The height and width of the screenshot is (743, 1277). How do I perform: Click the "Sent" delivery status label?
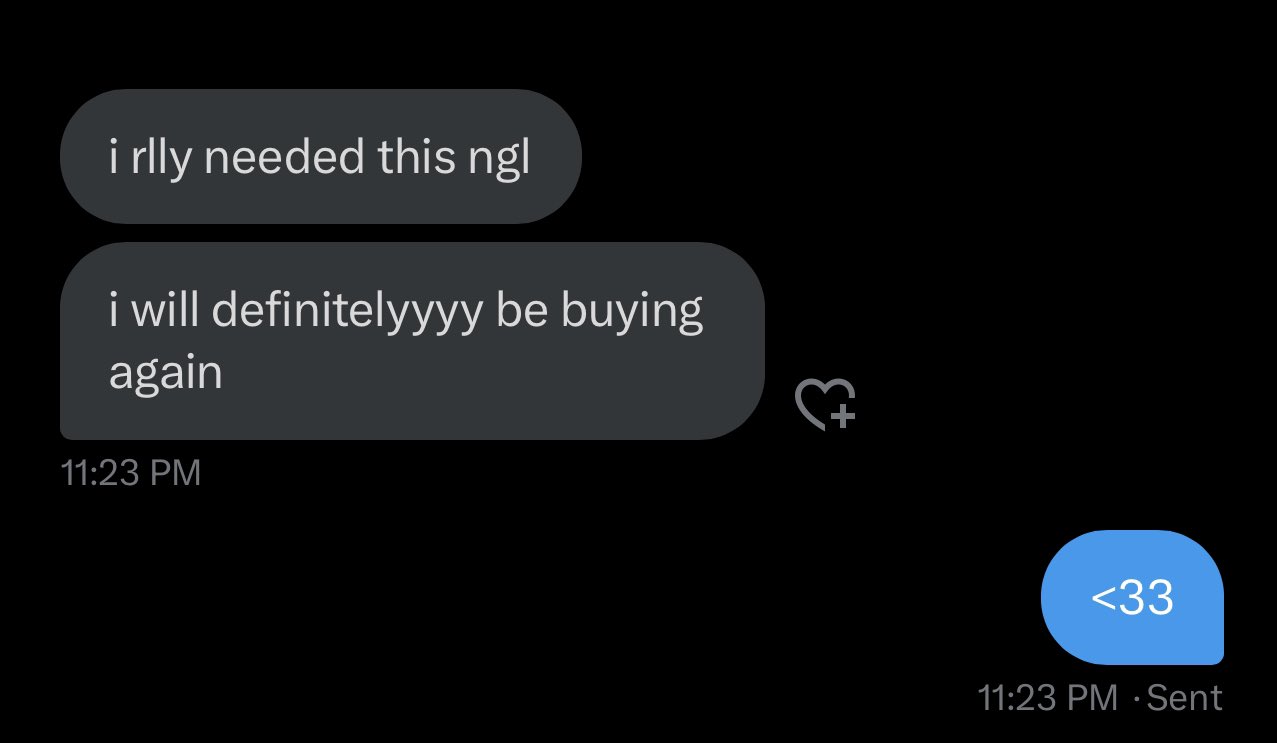(1184, 697)
